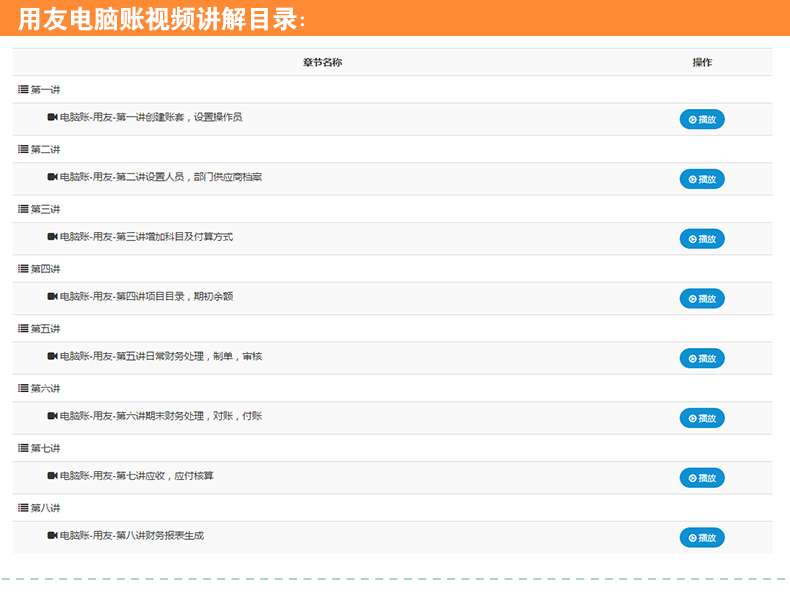The image size is (790, 601).
Task: Click camera icon for 第五讲日常财务处理 lesson
Action: click(52, 356)
